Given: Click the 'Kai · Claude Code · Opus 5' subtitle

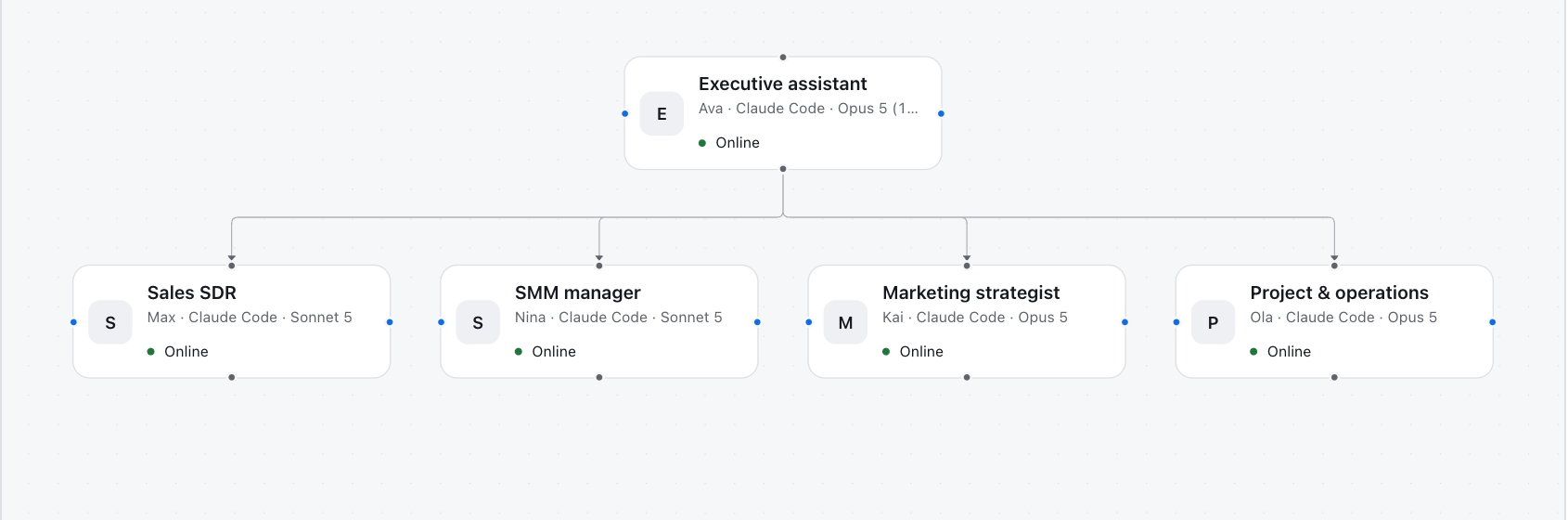Looking at the screenshot, I should click(975, 318).
